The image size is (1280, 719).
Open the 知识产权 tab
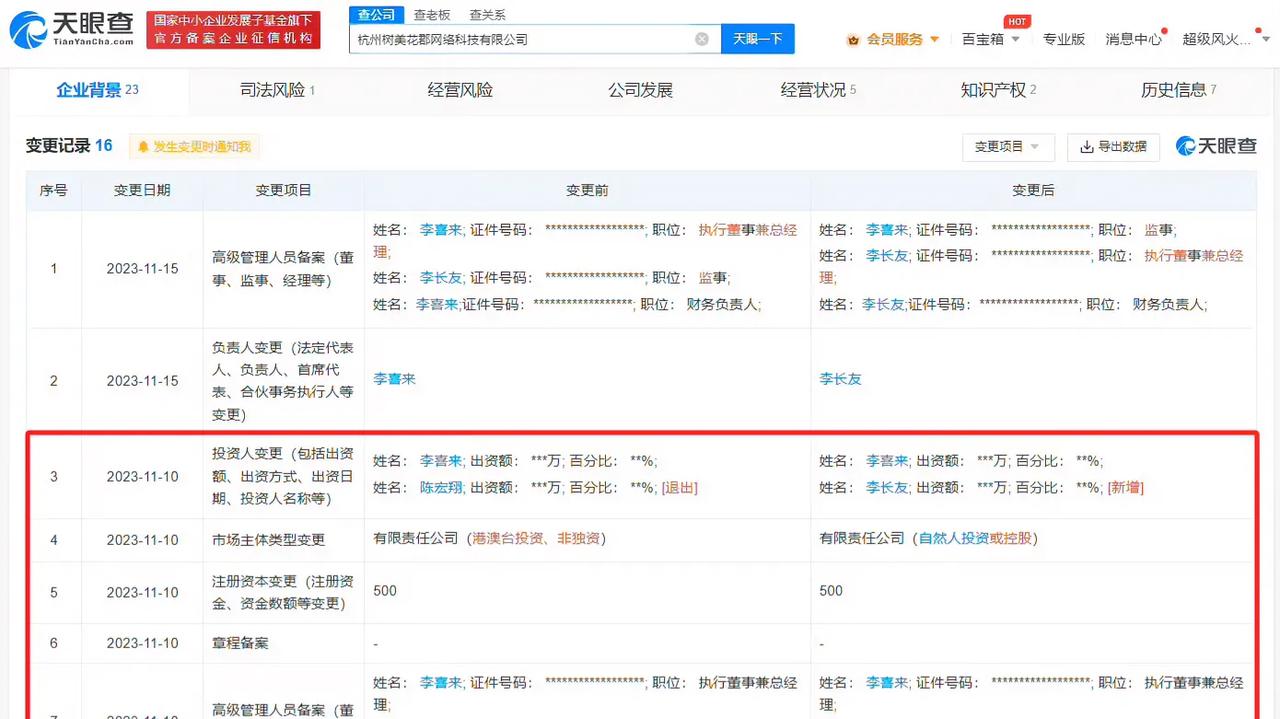998,90
